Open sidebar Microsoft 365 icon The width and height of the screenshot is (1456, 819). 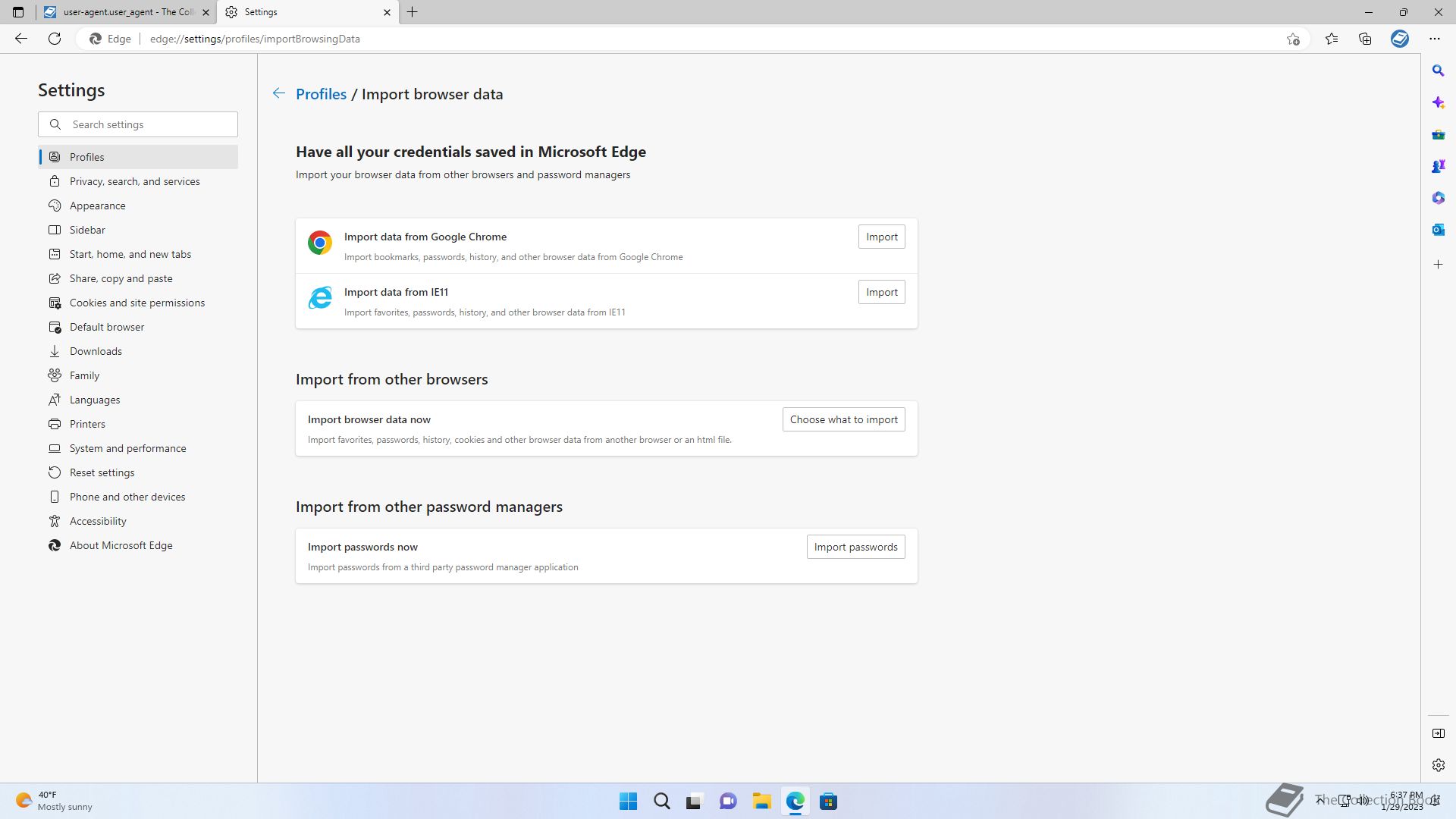pyautogui.click(x=1438, y=198)
